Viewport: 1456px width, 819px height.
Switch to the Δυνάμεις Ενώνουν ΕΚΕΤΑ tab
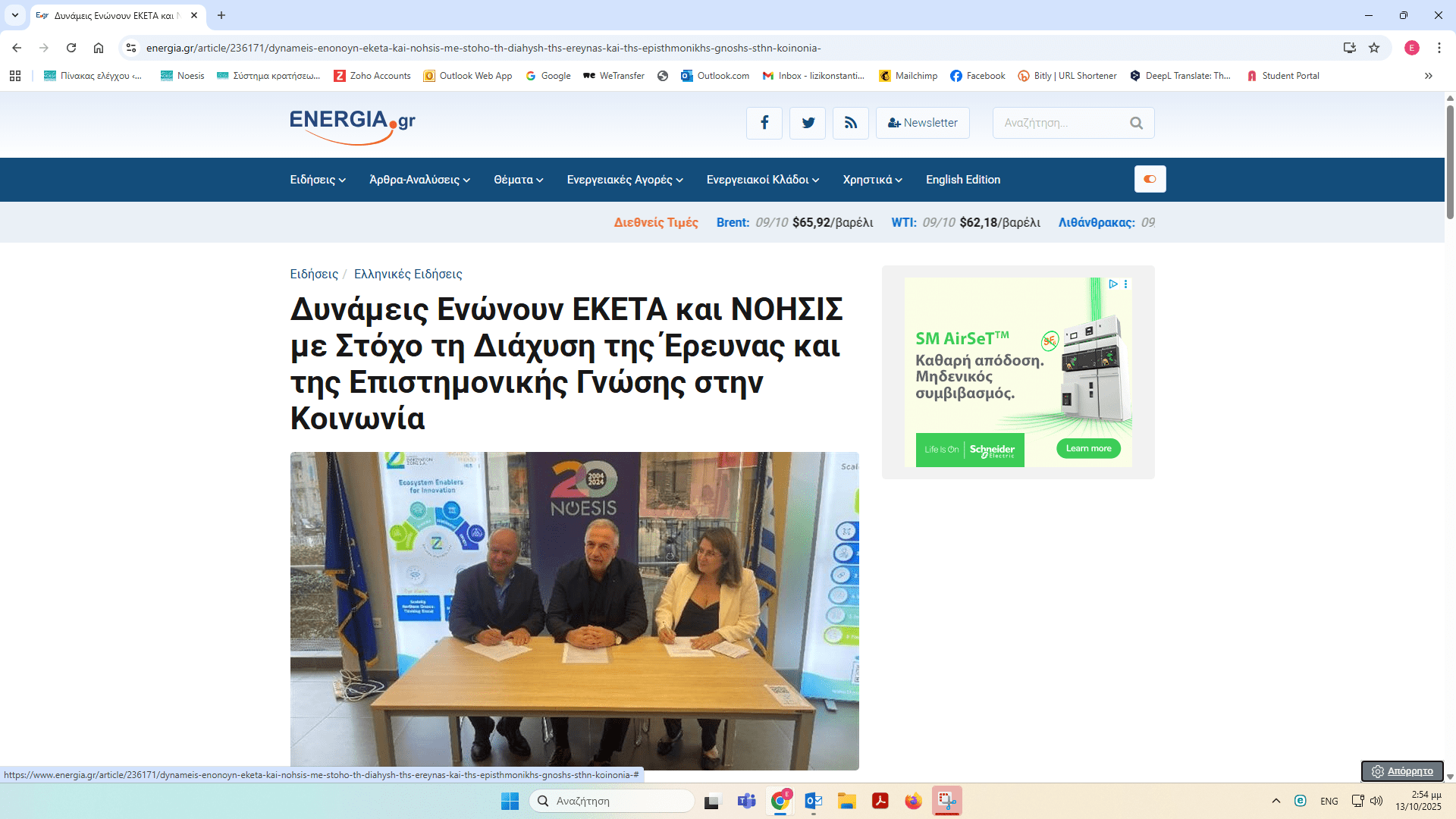point(114,15)
